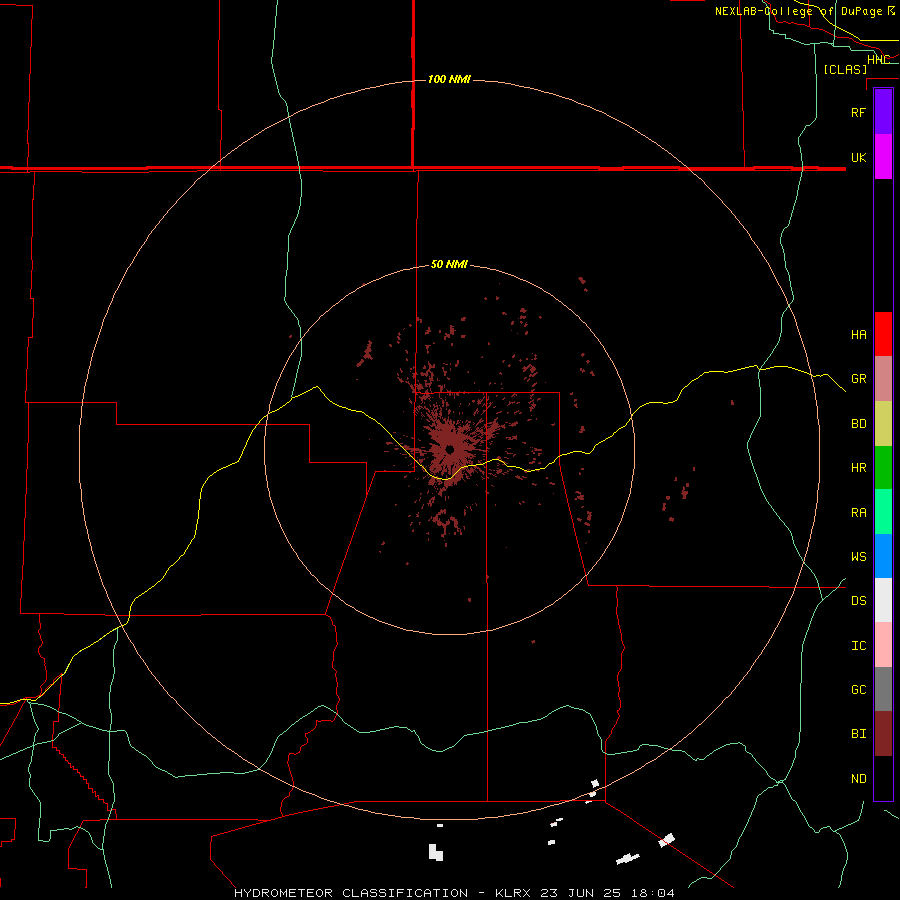Viewport: 900px width, 900px height.
Task: Click the HHC product code text
Action: [878, 60]
